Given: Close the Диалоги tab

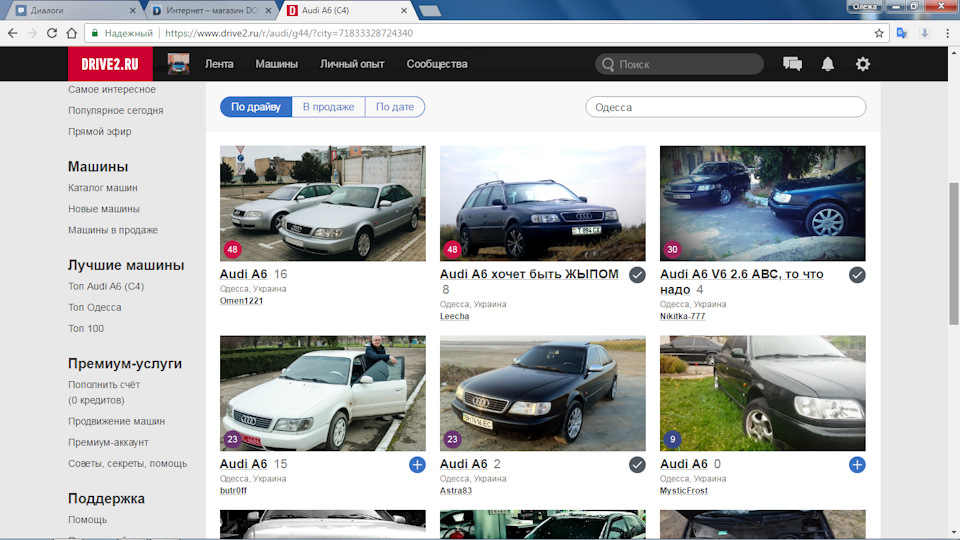Looking at the screenshot, I should (133, 10).
